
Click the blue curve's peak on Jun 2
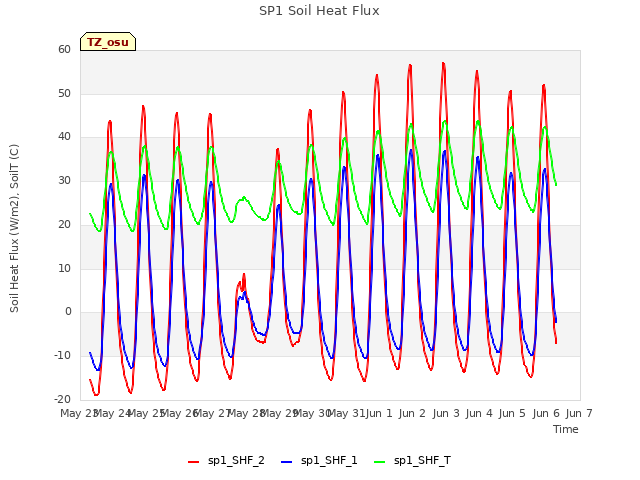pos(411,151)
